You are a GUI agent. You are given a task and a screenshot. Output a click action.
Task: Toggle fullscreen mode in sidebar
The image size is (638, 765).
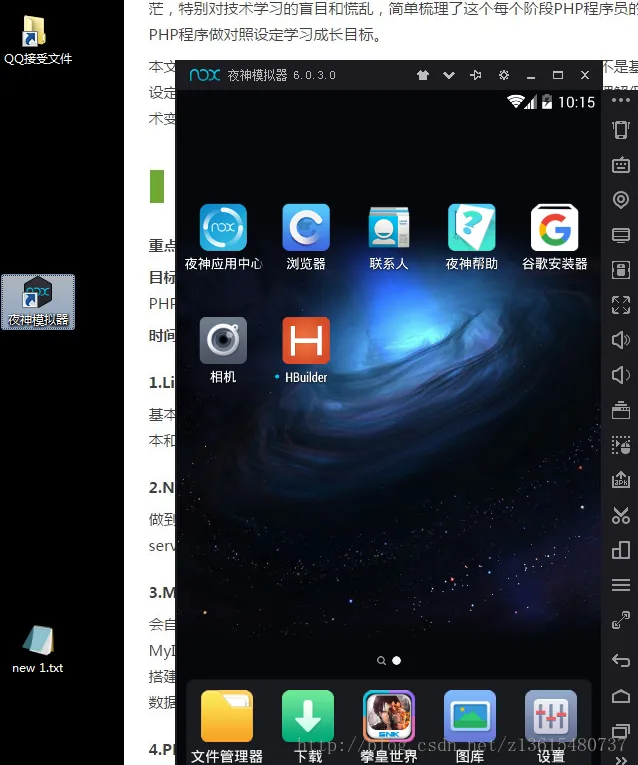[x=621, y=305]
